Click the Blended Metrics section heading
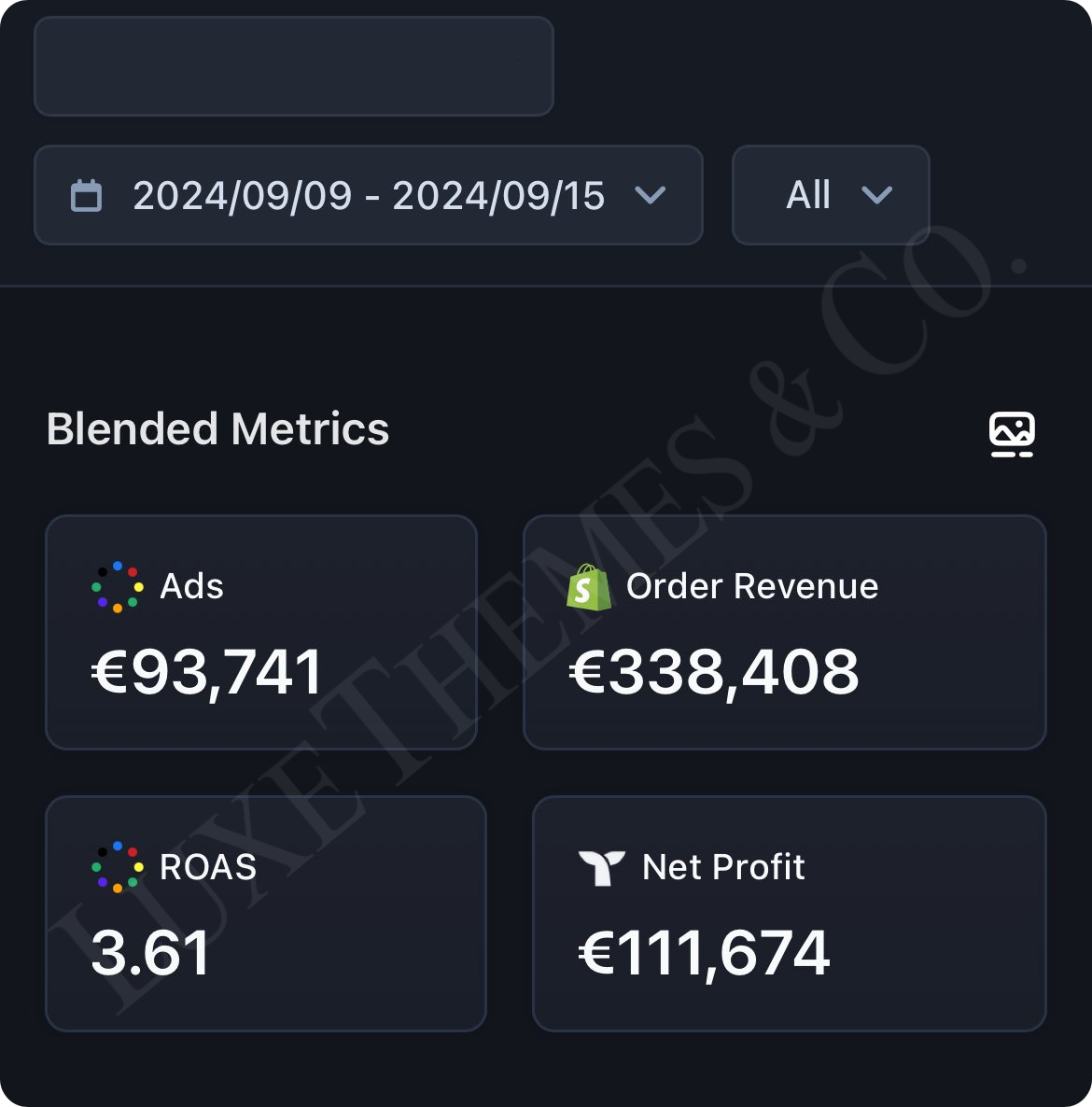Image resolution: width=1092 pixels, height=1107 pixels. (217, 429)
